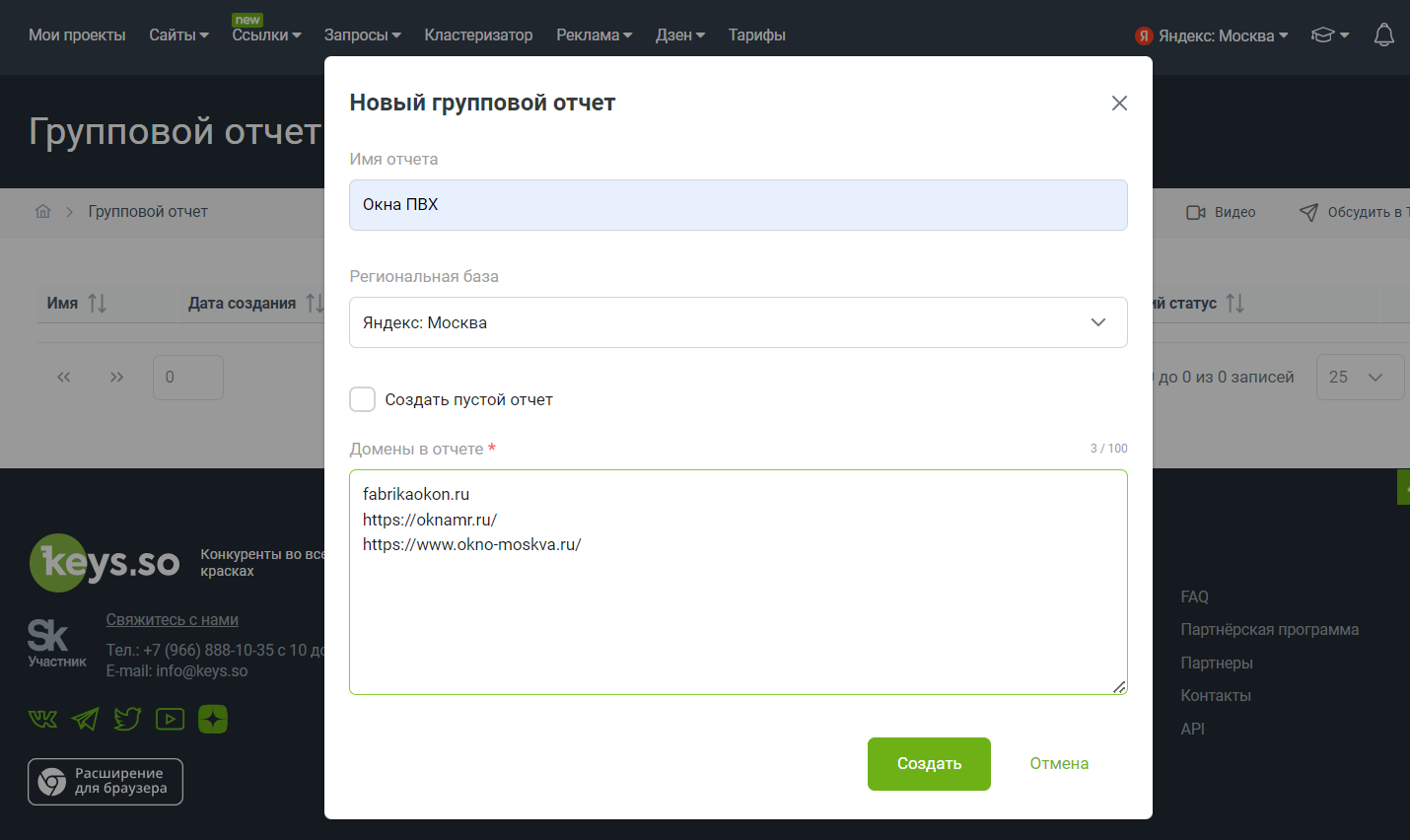Open the Сайты menu dropdown
The width and height of the screenshot is (1410, 840).
point(179,35)
